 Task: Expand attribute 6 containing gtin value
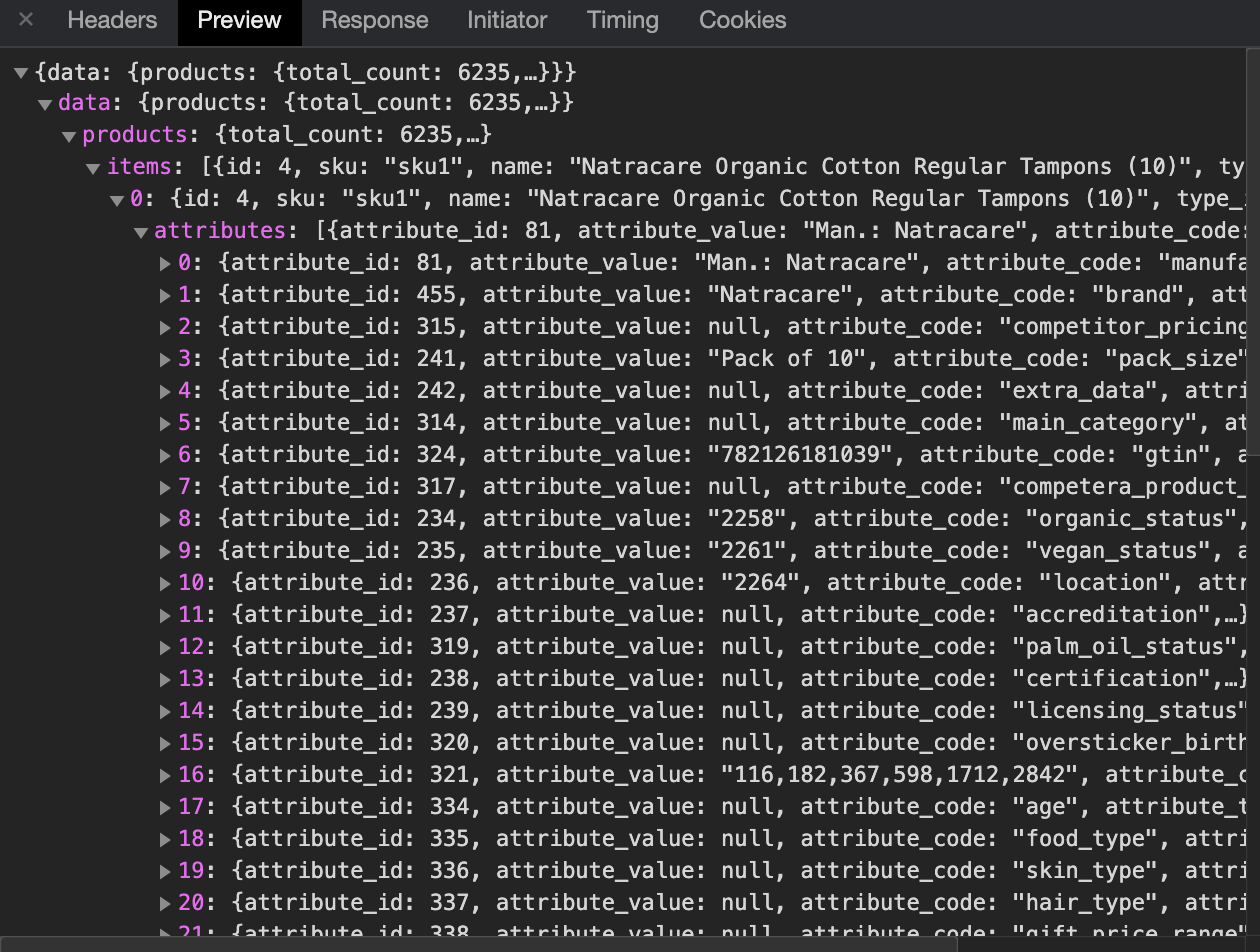pos(165,456)
